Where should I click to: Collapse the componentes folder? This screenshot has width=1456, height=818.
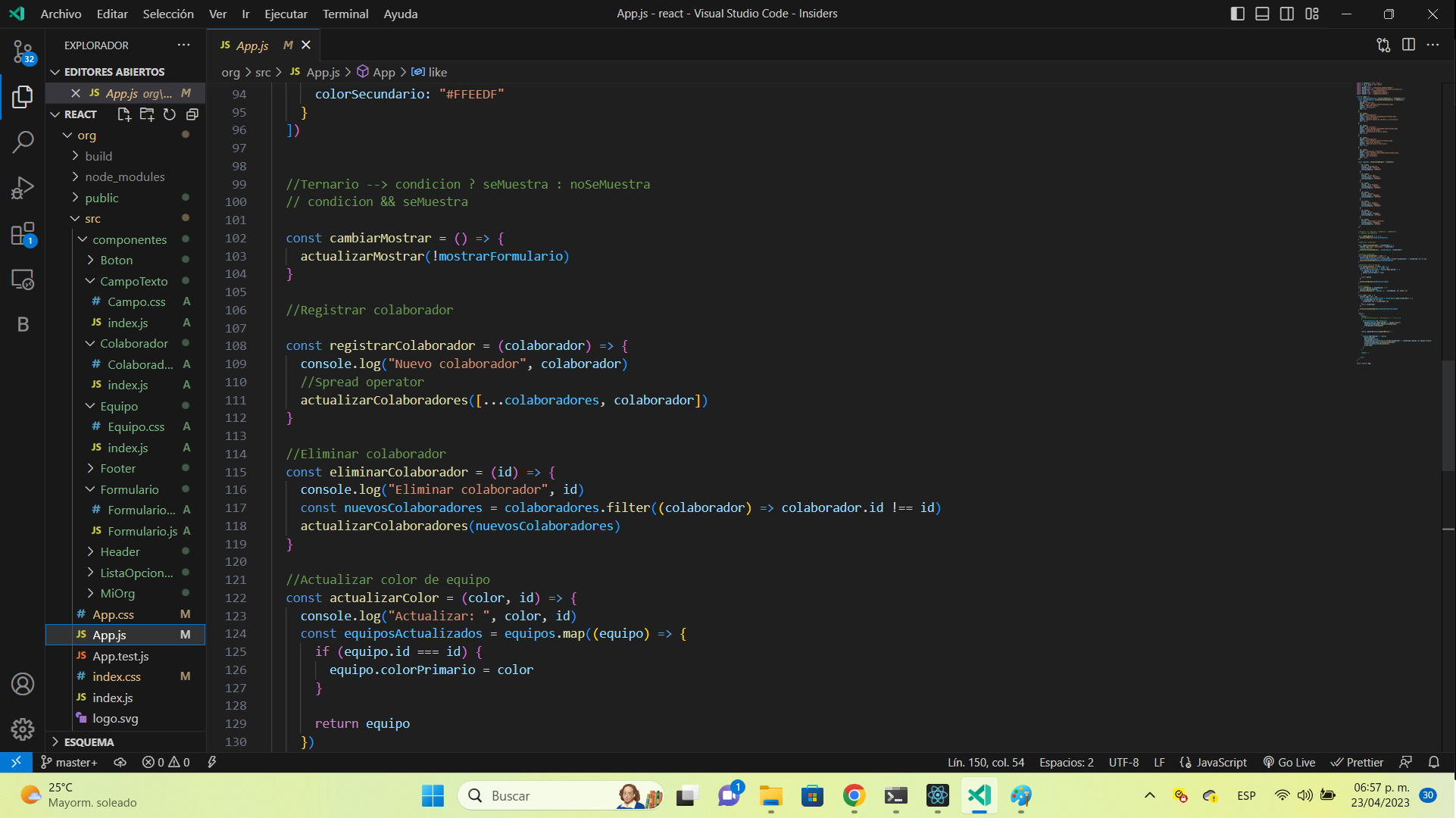click(x=125, y=239)
